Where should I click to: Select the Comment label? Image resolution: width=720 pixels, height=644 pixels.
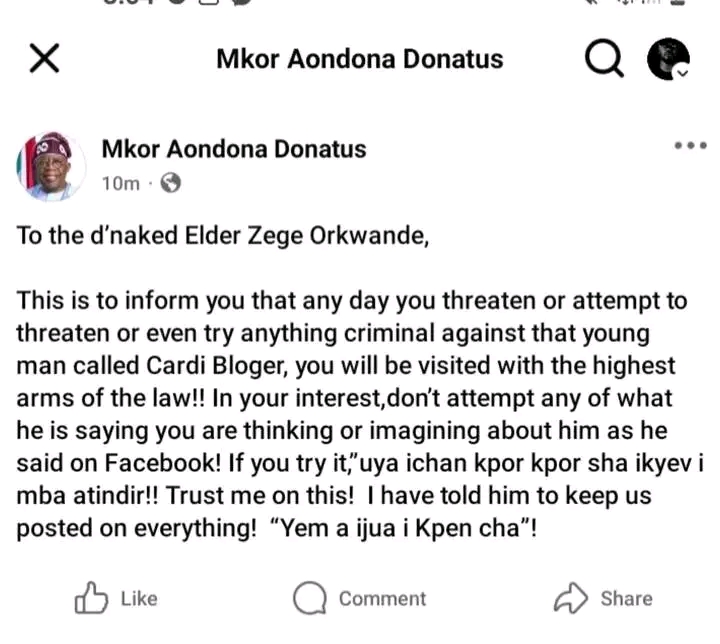(x=382, y=599)
